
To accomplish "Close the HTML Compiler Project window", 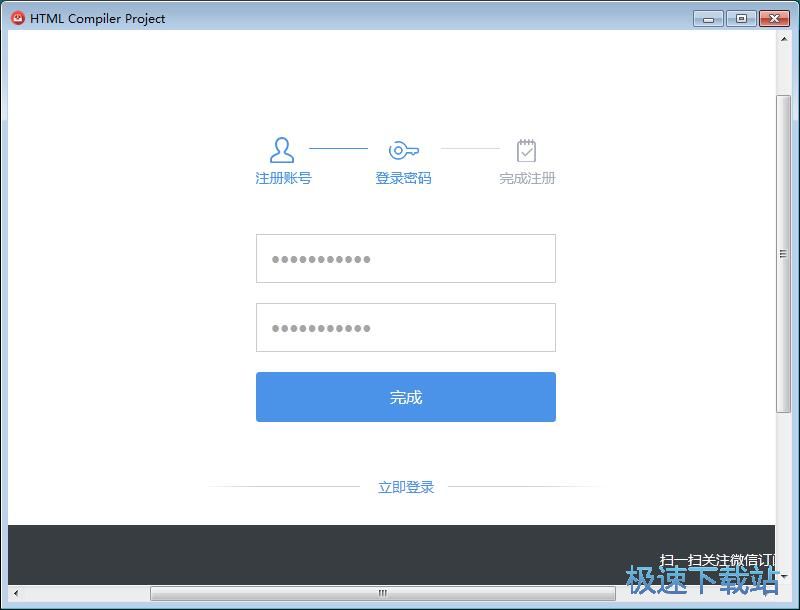I will 774,19.
